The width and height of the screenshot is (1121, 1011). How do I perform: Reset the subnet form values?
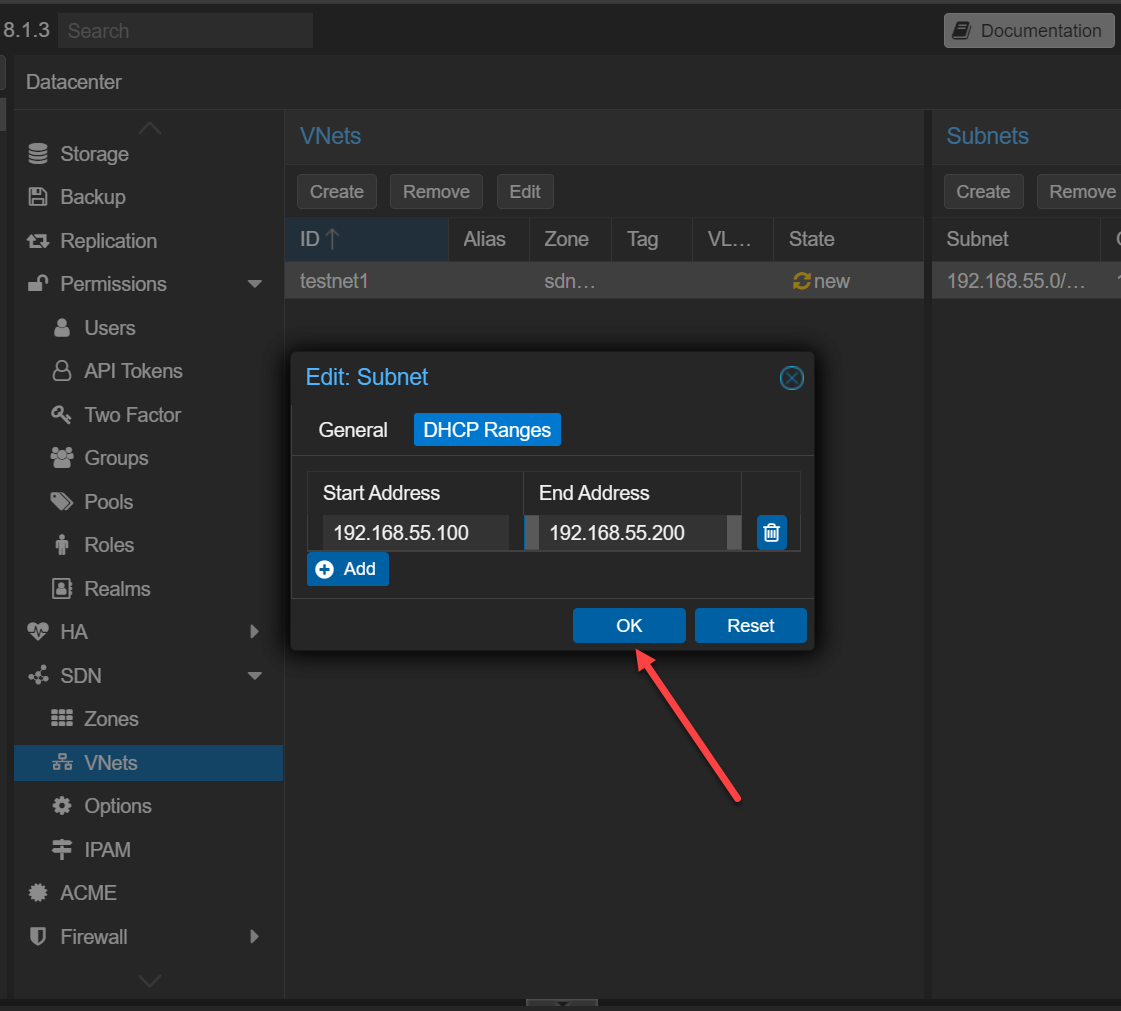coord(750,626)
